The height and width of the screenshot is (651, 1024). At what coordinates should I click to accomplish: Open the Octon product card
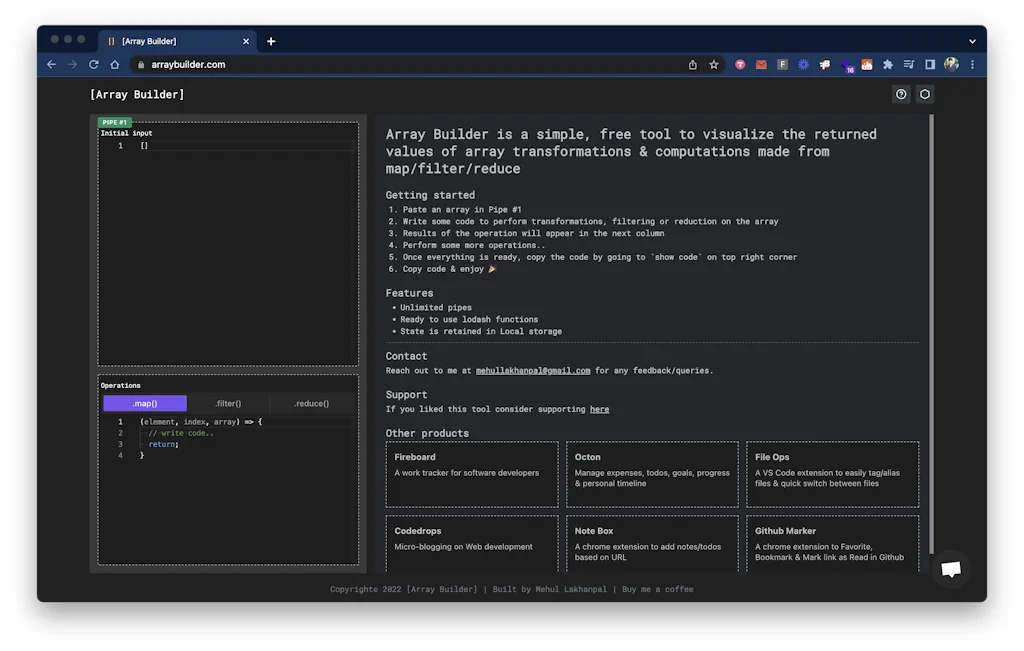(x=652, y=475)
